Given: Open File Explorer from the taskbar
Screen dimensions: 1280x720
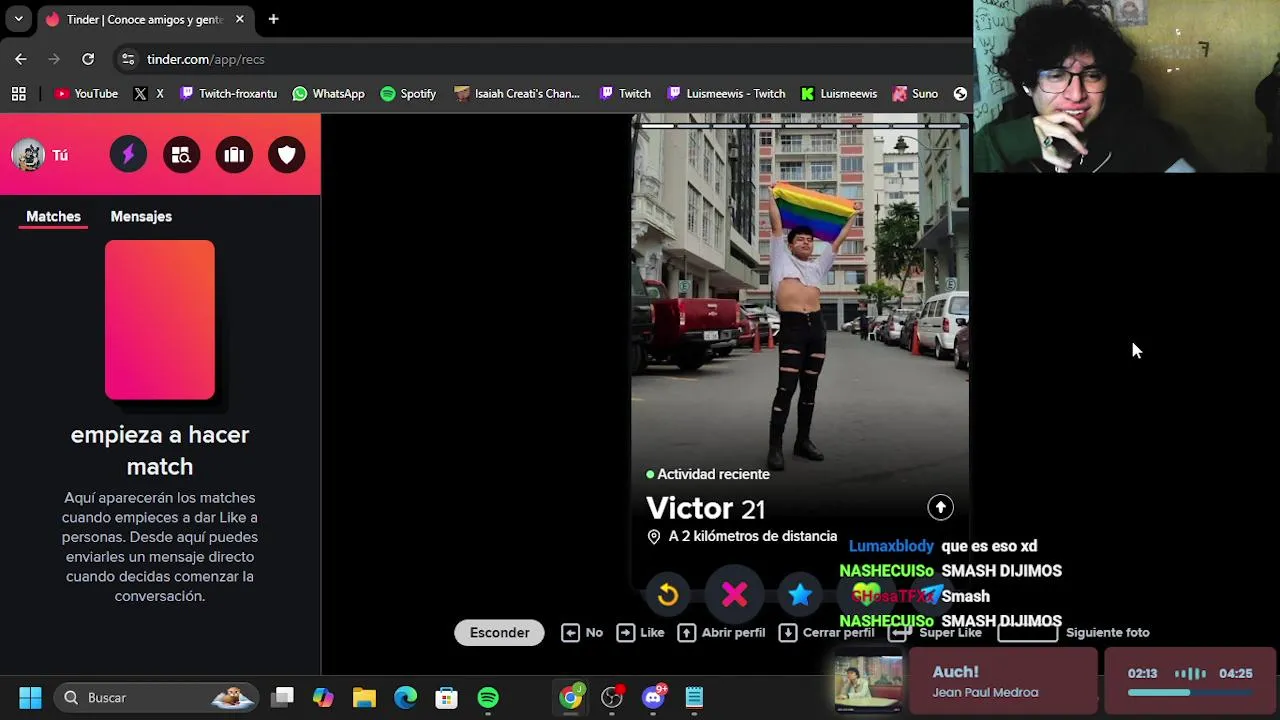Looking at the screenshot, I should pos(364,698).
